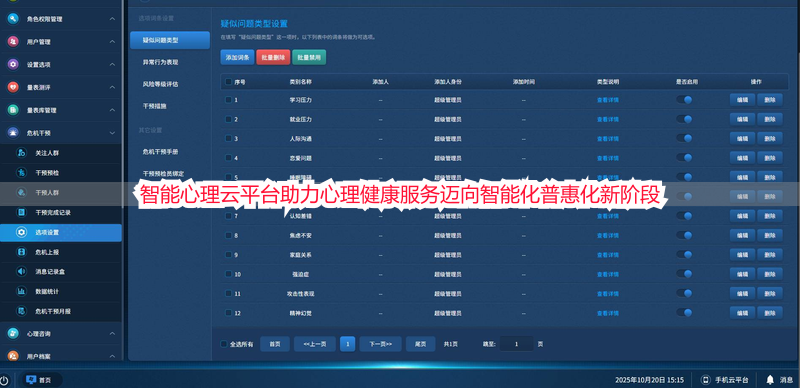Click the red 批量删除 button
Screen dimensions: 800x388
(x=273, y=57)
